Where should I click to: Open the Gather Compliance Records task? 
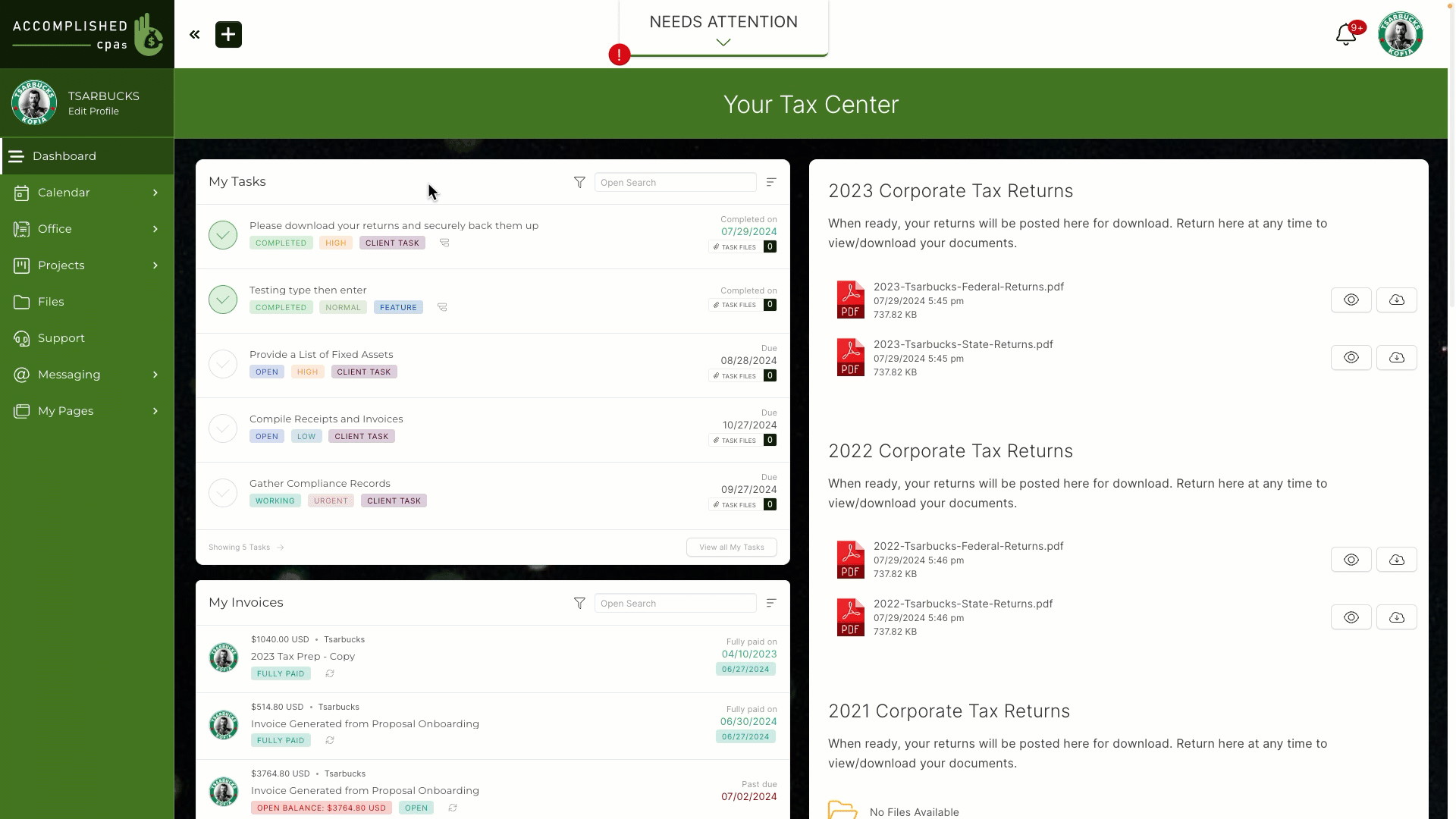(320, 483)
